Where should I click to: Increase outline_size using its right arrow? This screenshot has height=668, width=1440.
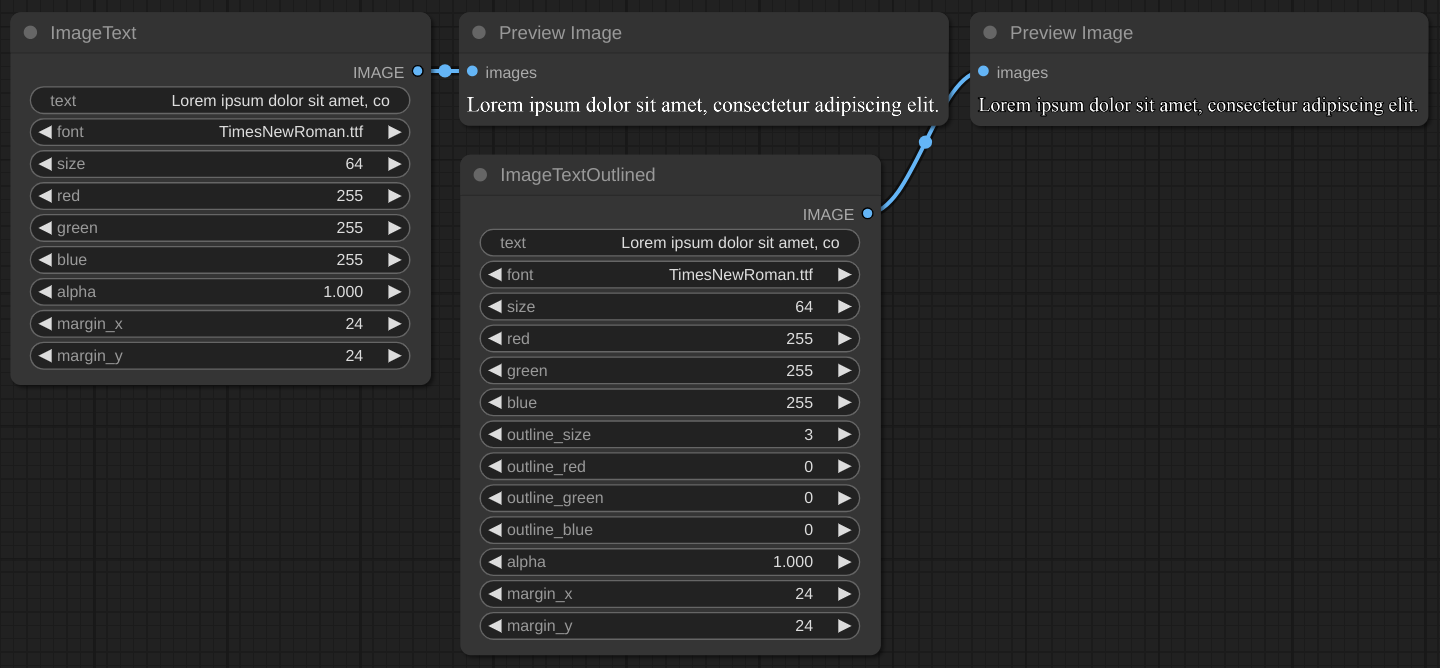point(844,435)
